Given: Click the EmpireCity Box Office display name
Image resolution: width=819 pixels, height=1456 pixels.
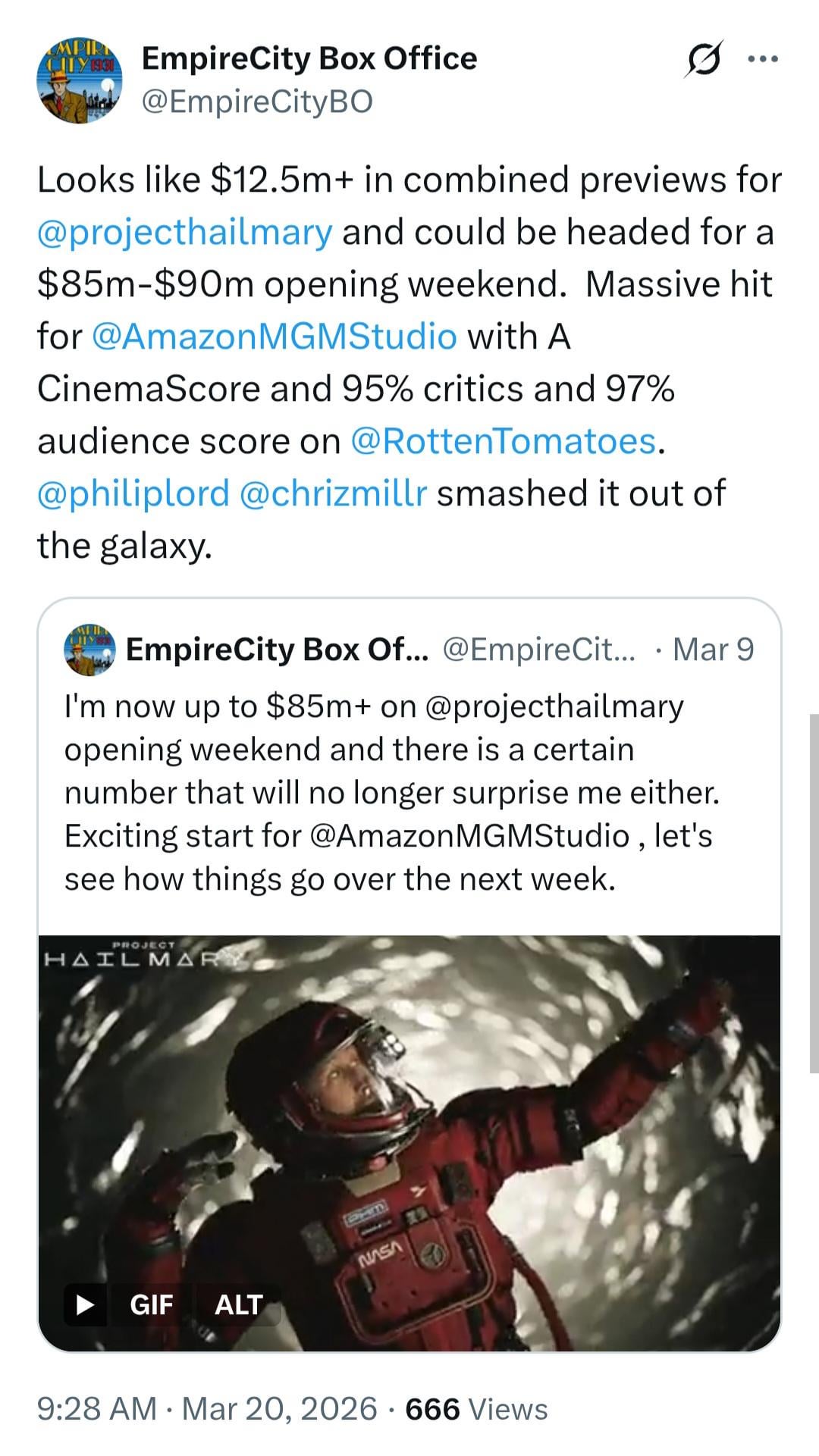Looking at the screenshot, I should (309, 58).
